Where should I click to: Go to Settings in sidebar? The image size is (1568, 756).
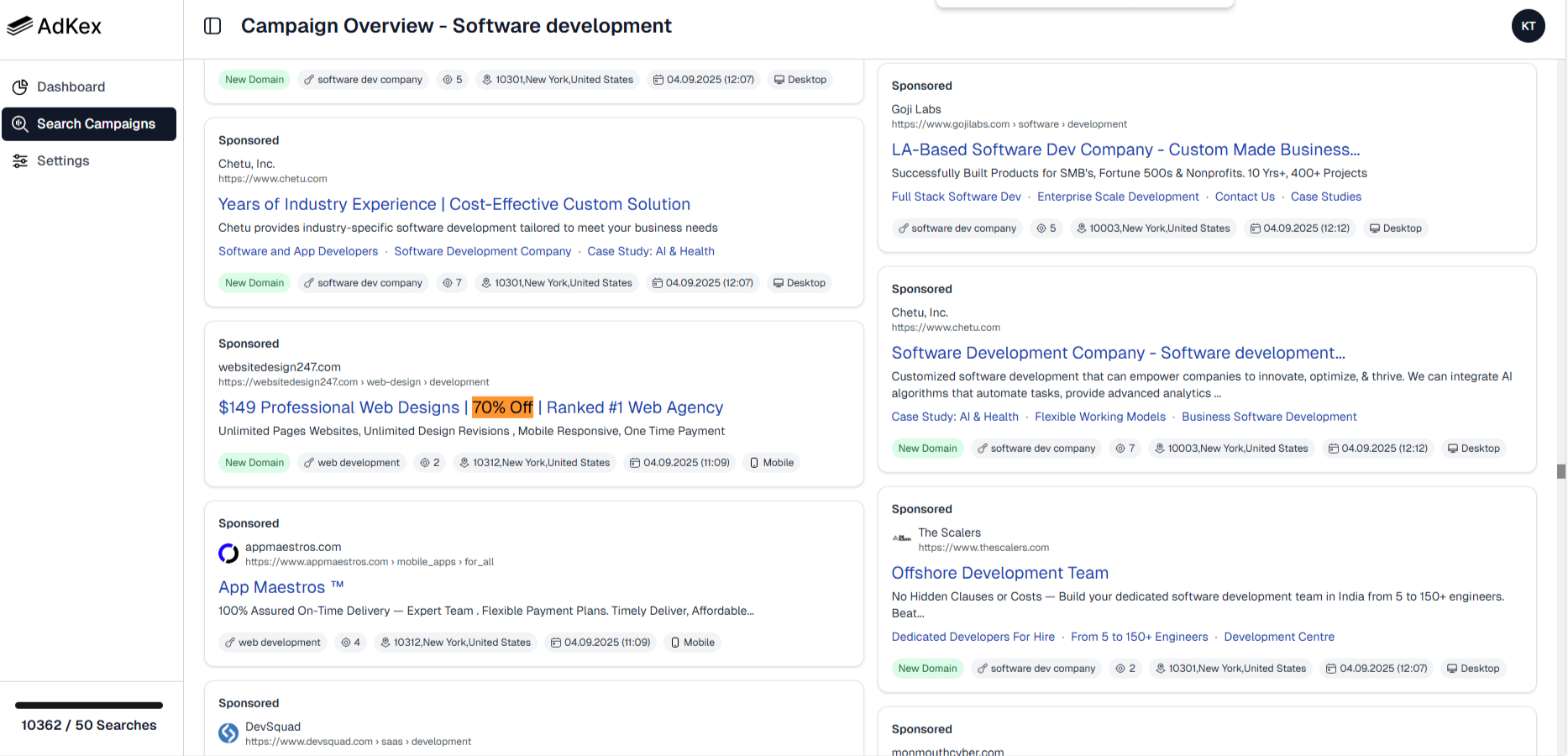coord(63,160)
